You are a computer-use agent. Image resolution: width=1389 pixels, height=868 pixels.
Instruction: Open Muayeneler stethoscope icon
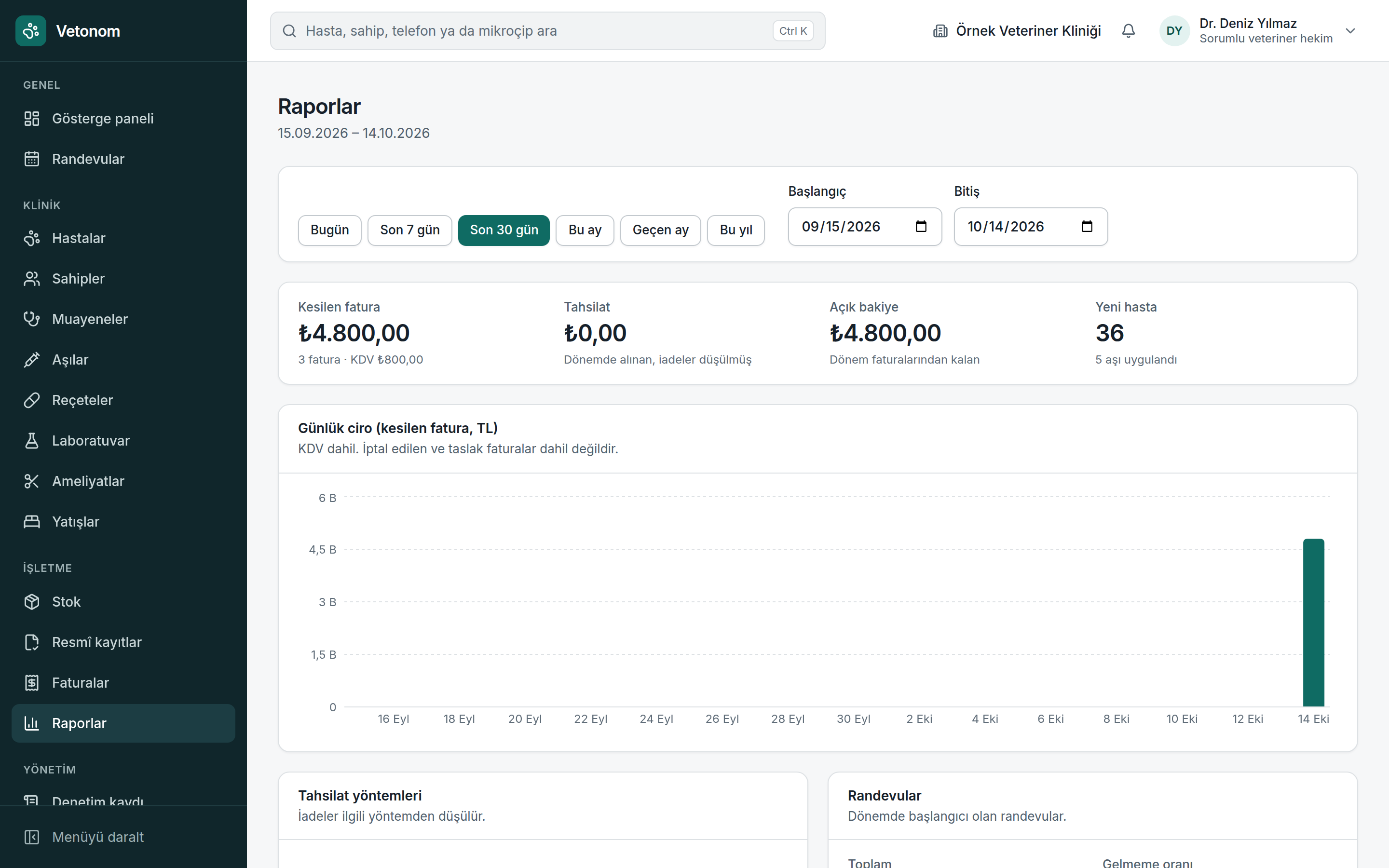[31, 319]
